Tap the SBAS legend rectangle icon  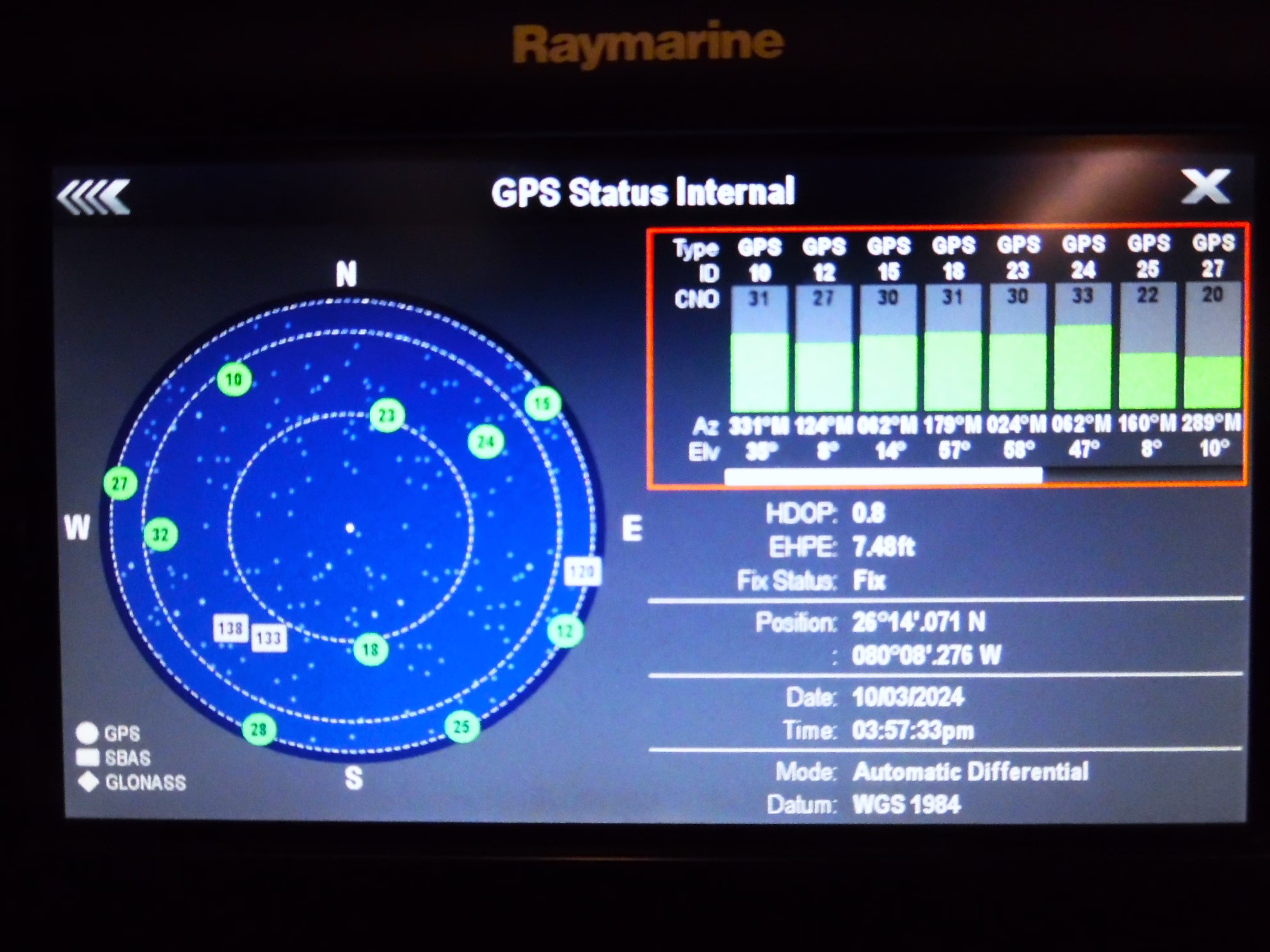88,758
